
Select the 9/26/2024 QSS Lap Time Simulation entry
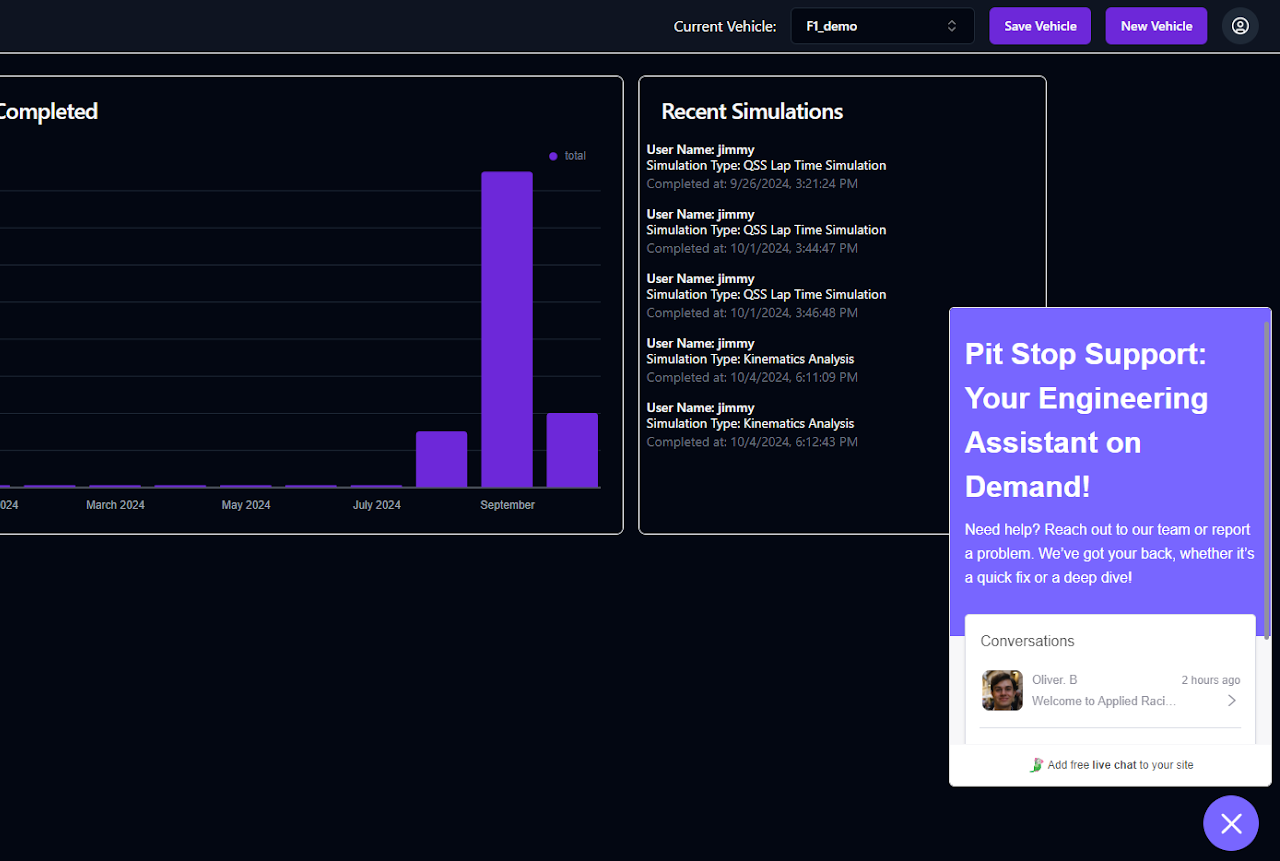[x=766, y=166]
